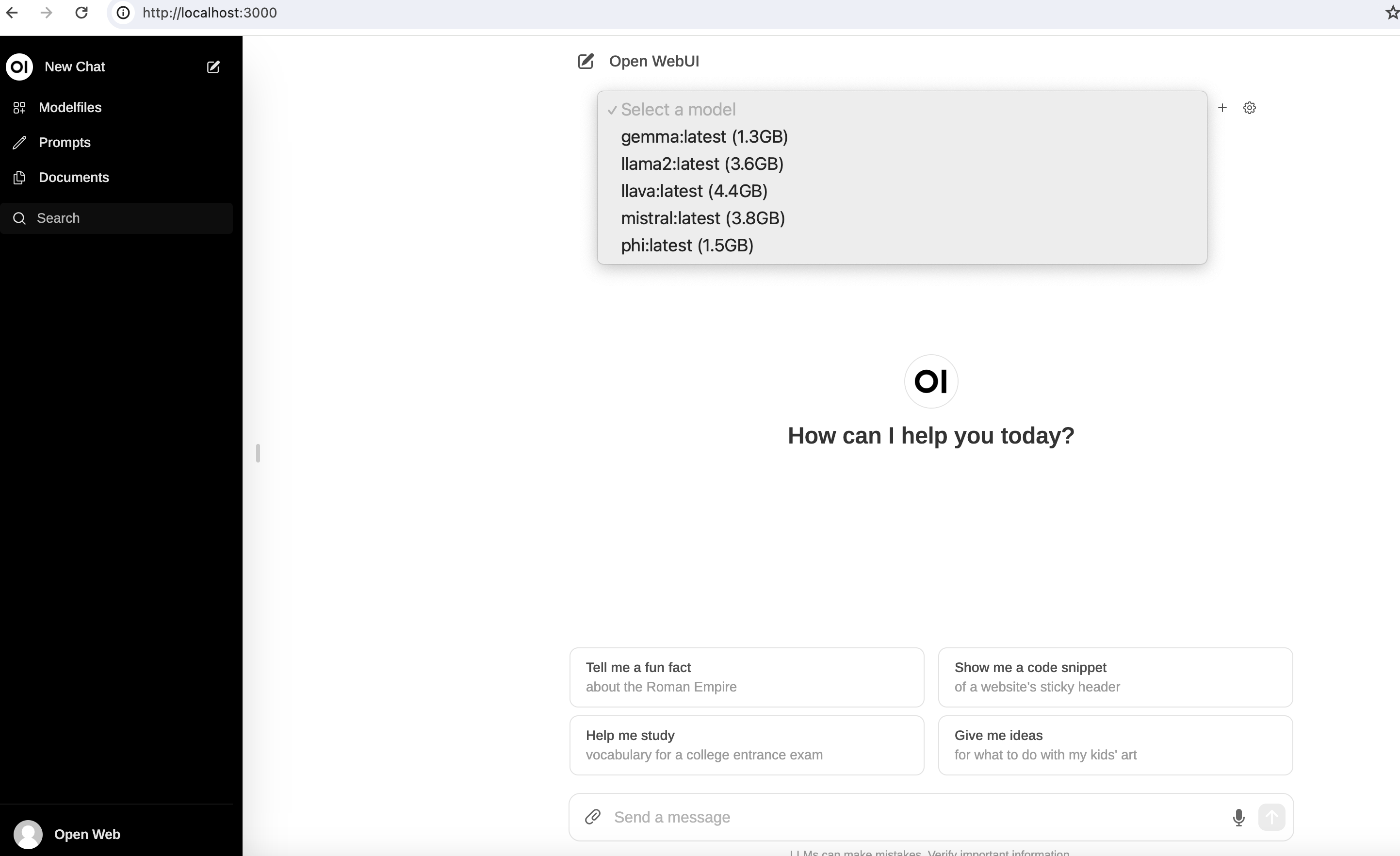
Task: Pick mistral:latest in the model dropdown
Action: pos(702,218)
